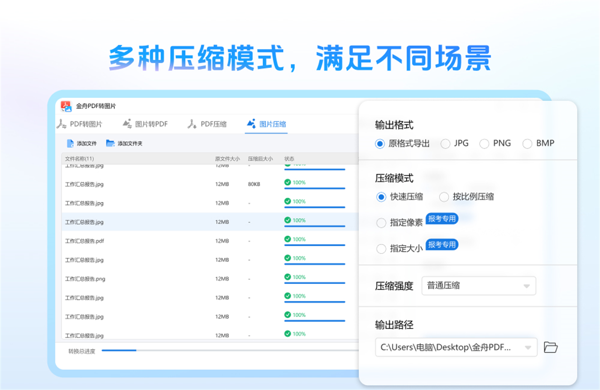Viewport: 600px width, 390px height.
Task: Click the 原文件大小 column header
Action: (x=227, y=158)
